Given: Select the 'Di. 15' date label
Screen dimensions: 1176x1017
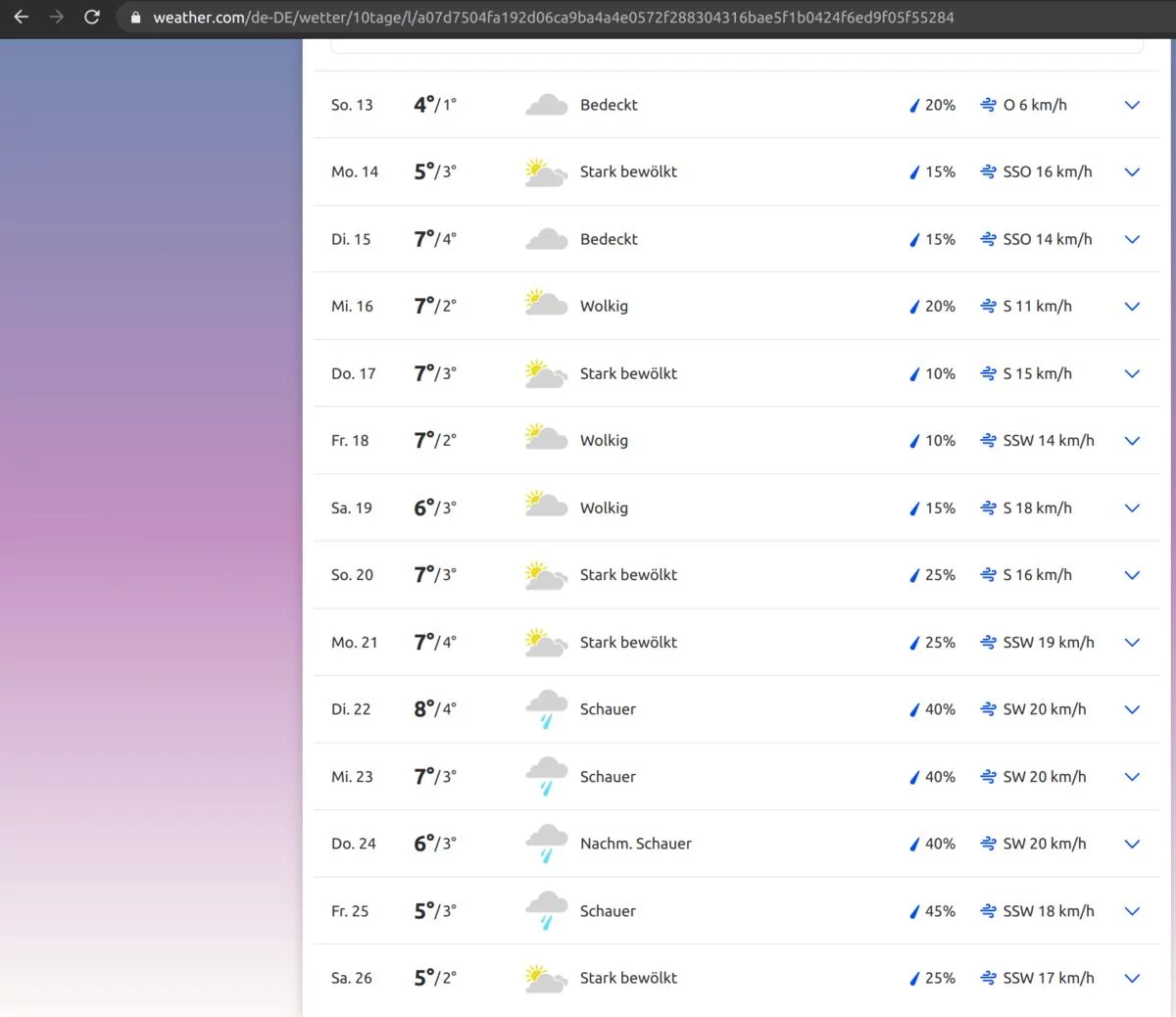Looking at the screenshot, I should 351,239.
